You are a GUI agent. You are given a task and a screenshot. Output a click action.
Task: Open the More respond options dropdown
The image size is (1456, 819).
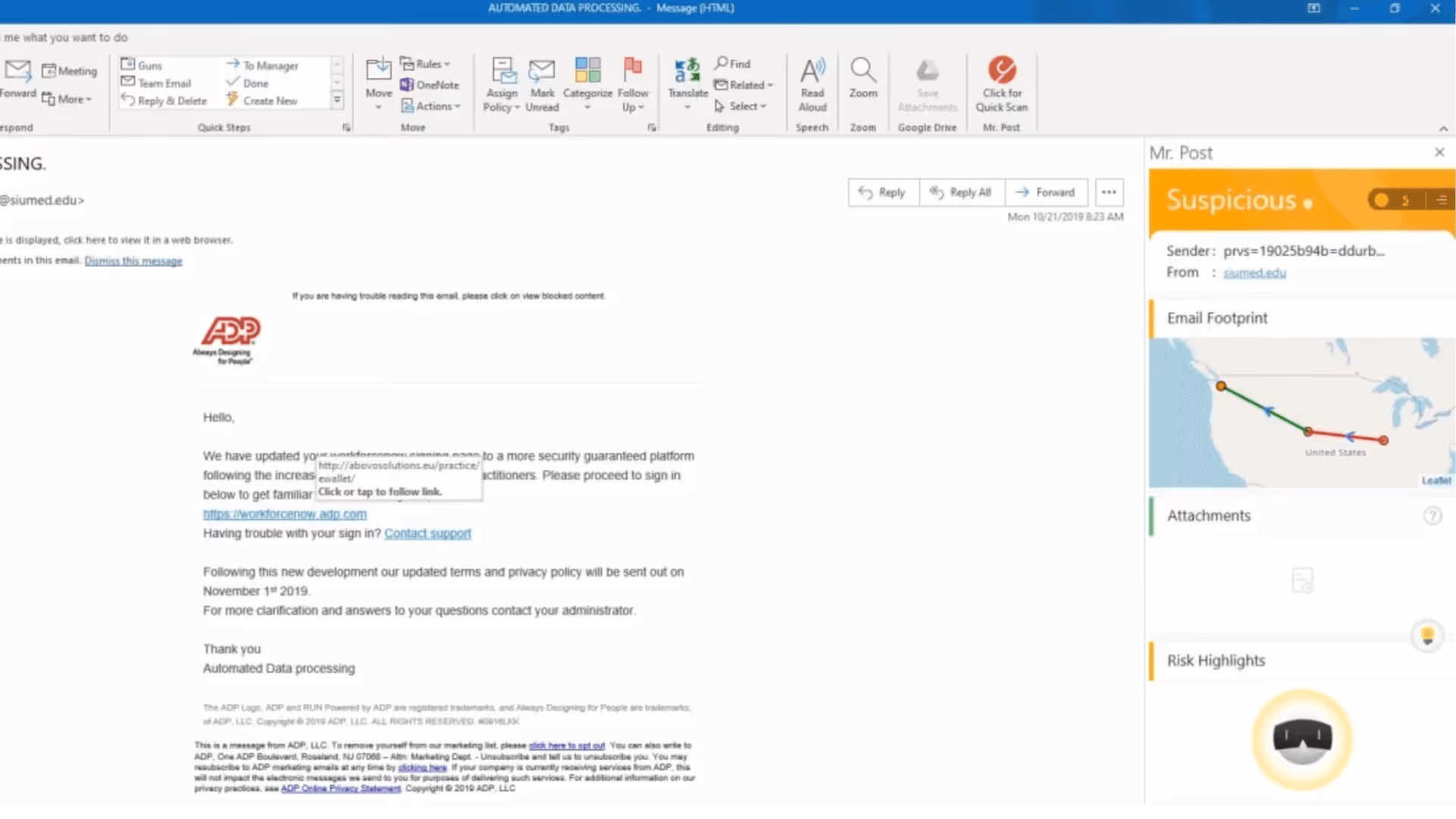(x=67, y=99)
